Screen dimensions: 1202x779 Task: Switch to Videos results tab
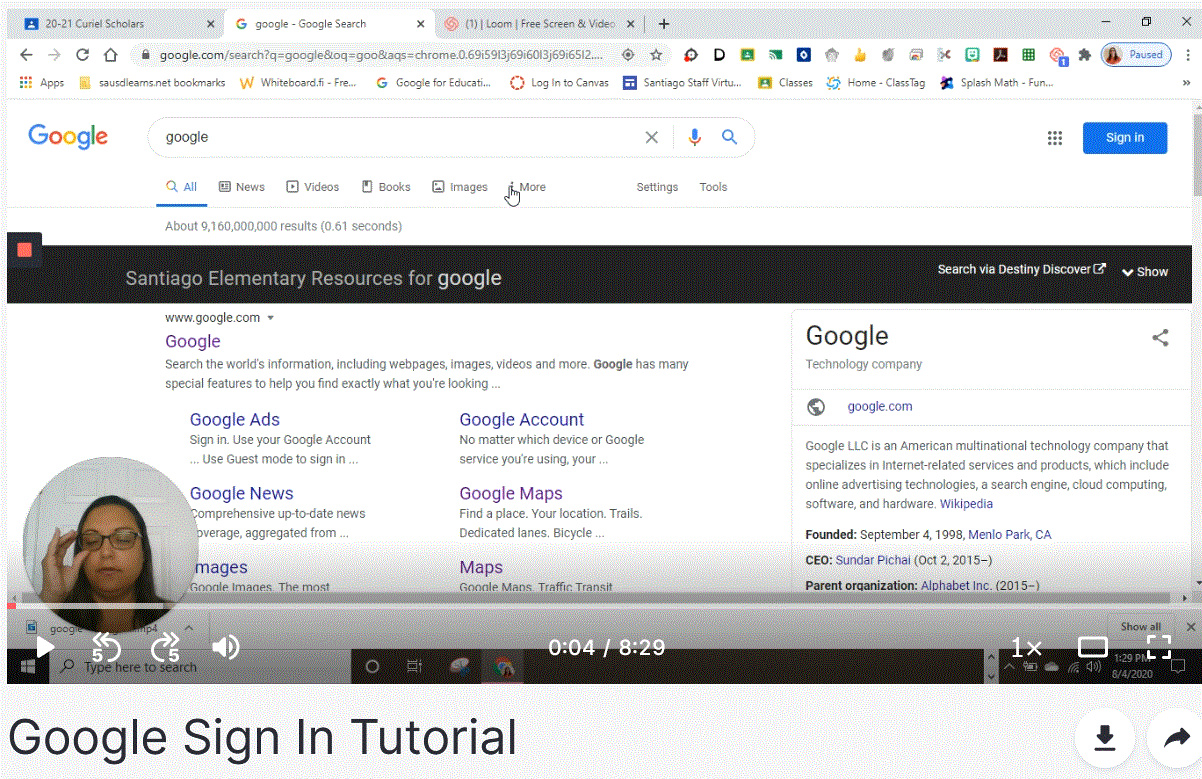(x=313, y=187)
